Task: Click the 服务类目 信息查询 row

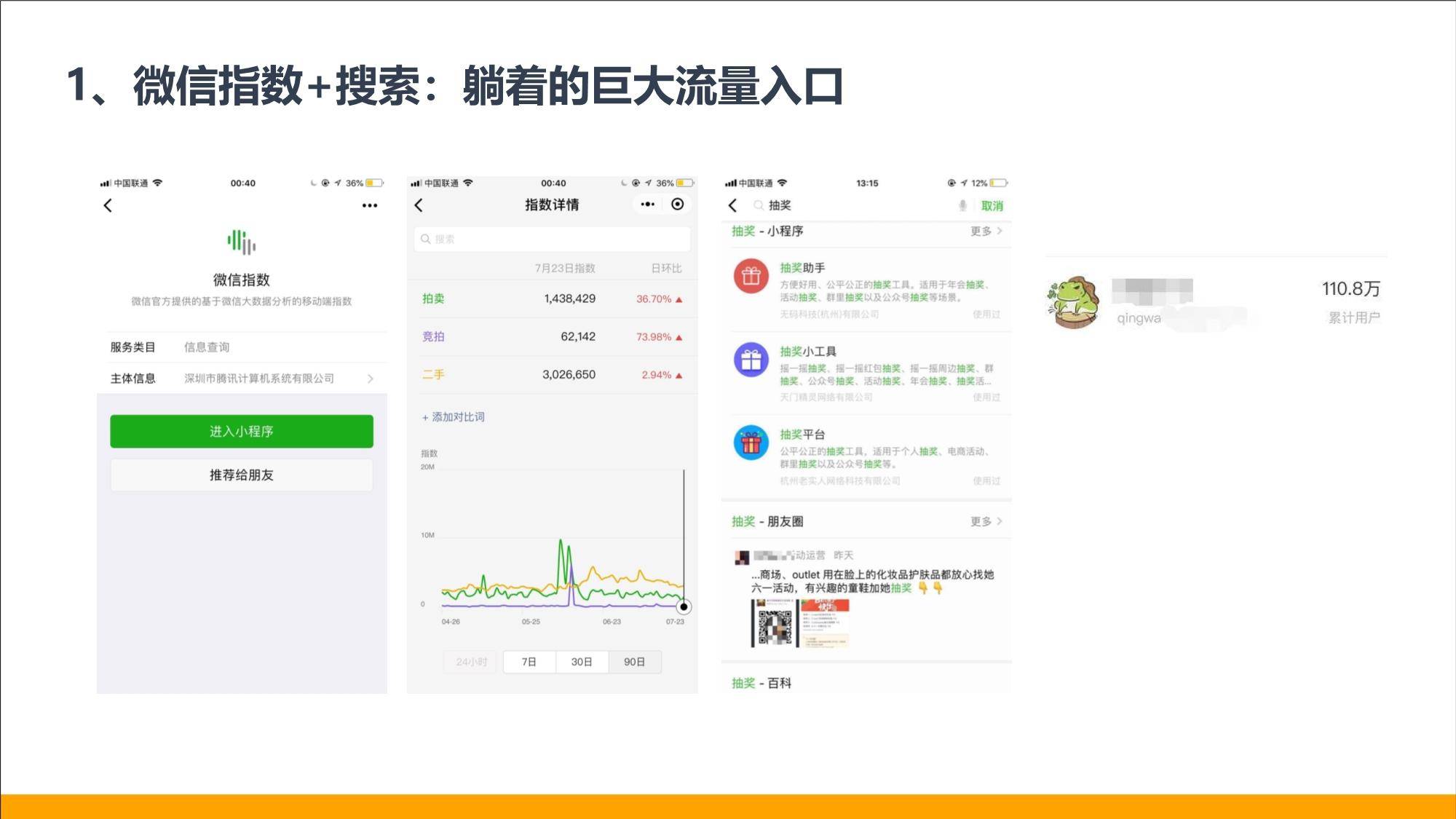Action: (x=242, y=347)
